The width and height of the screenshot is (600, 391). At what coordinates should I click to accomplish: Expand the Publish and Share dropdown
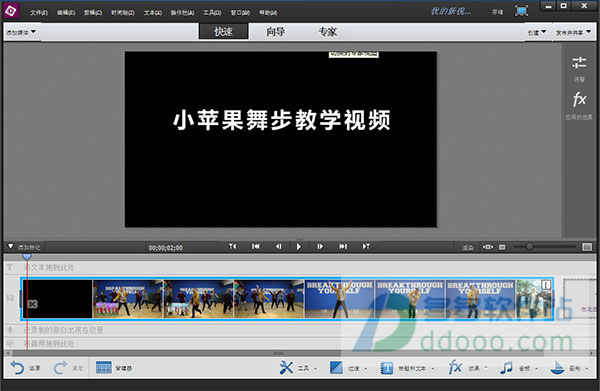pyautogui.click(x=573, y=33)
